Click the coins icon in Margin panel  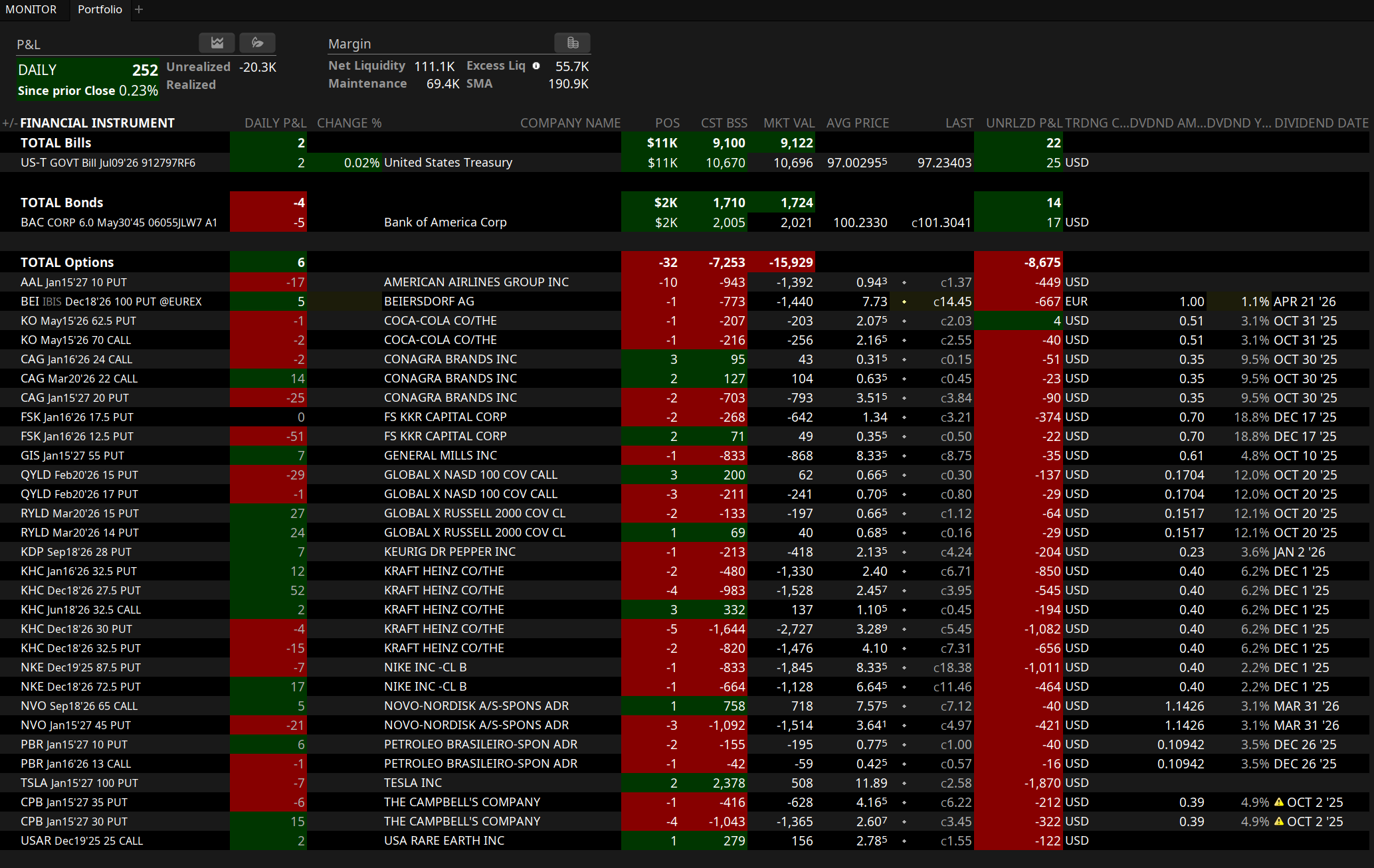coord(573,43)
